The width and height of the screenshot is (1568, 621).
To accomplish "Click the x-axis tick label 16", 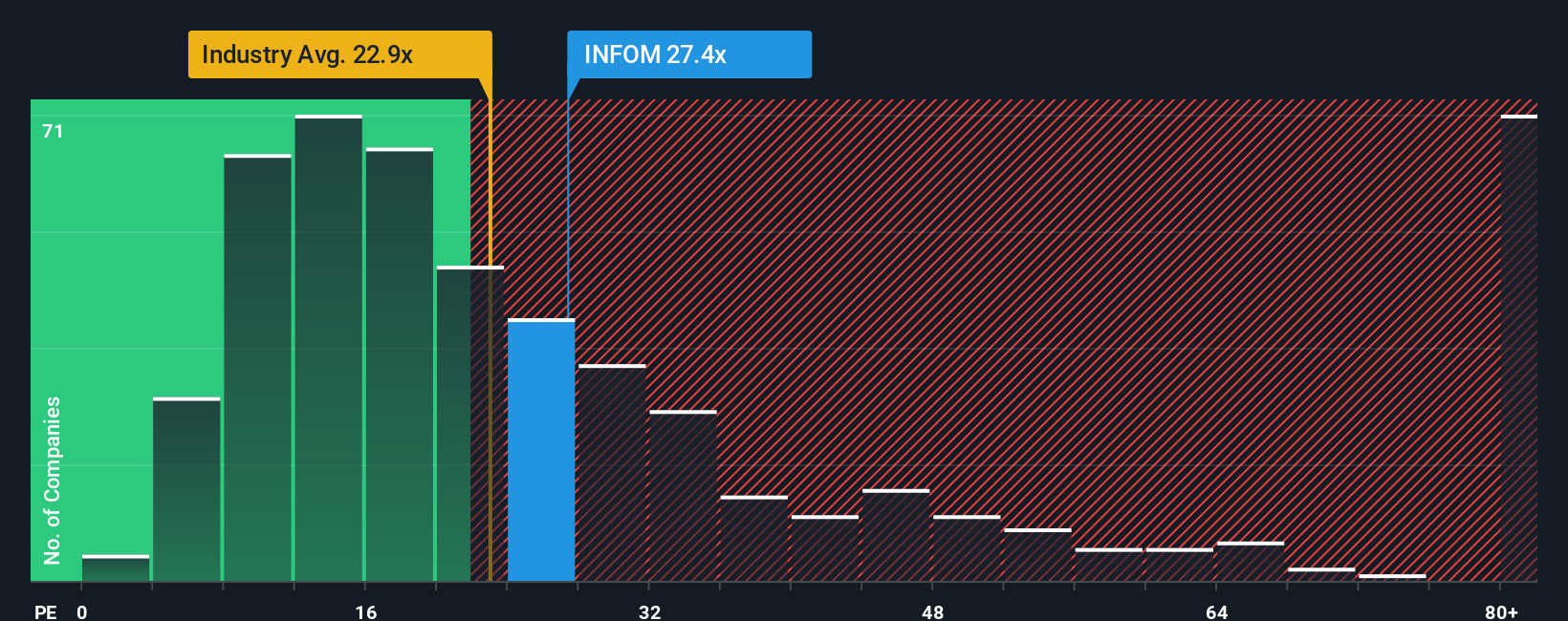I will 366,611.
